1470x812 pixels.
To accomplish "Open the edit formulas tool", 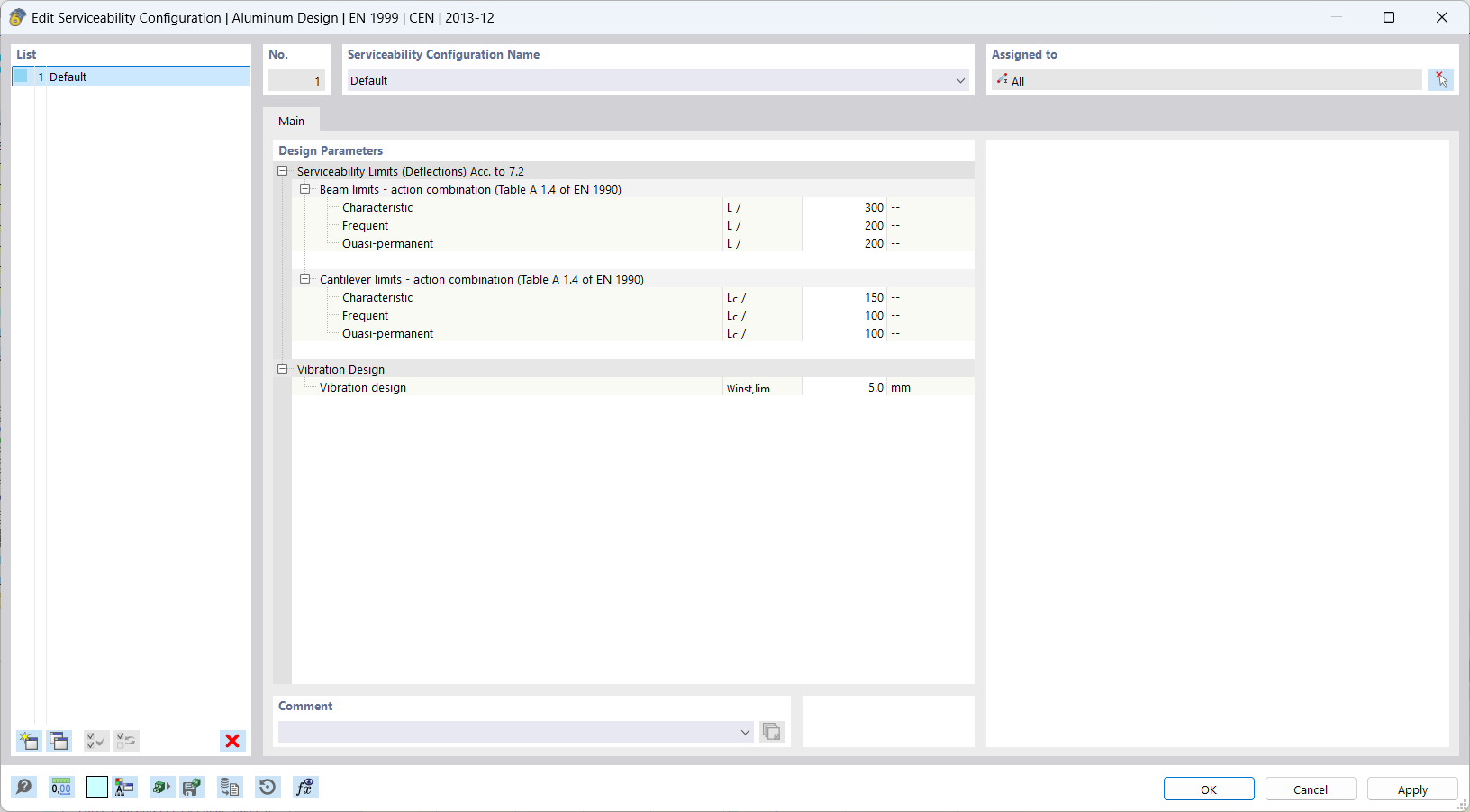I will (305, 787).
